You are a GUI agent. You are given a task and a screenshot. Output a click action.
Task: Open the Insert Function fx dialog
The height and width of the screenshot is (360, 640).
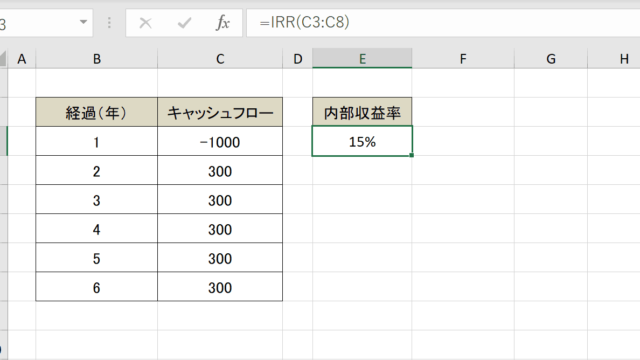223,23
